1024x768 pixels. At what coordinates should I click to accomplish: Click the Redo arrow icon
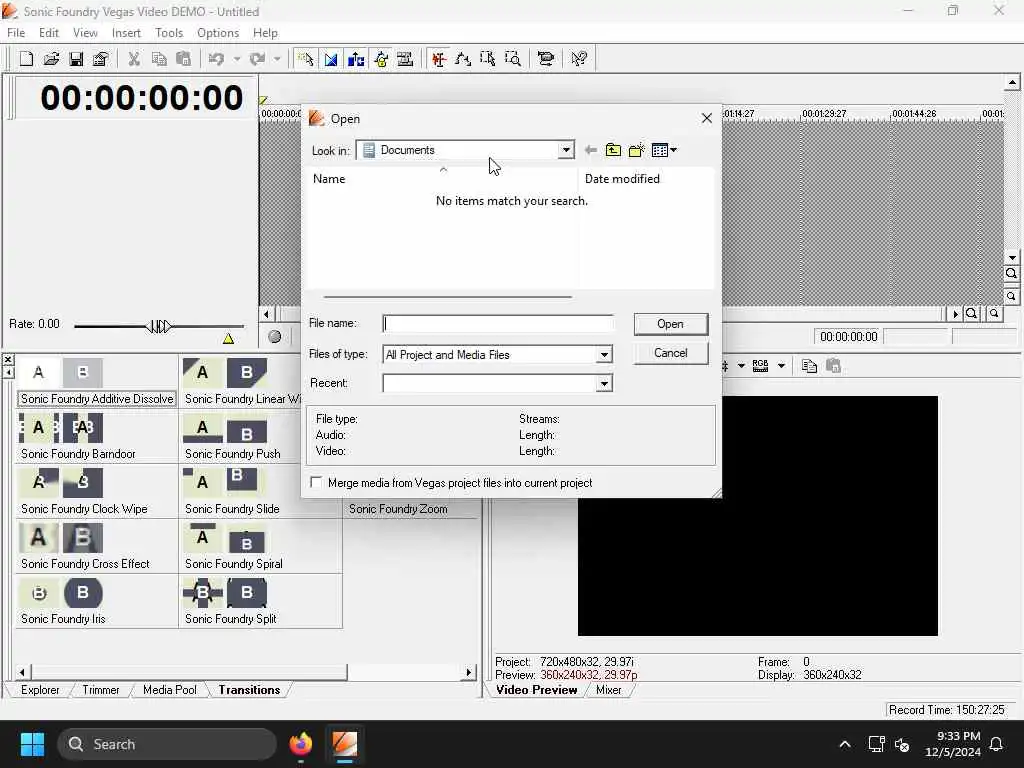[257, 59]
